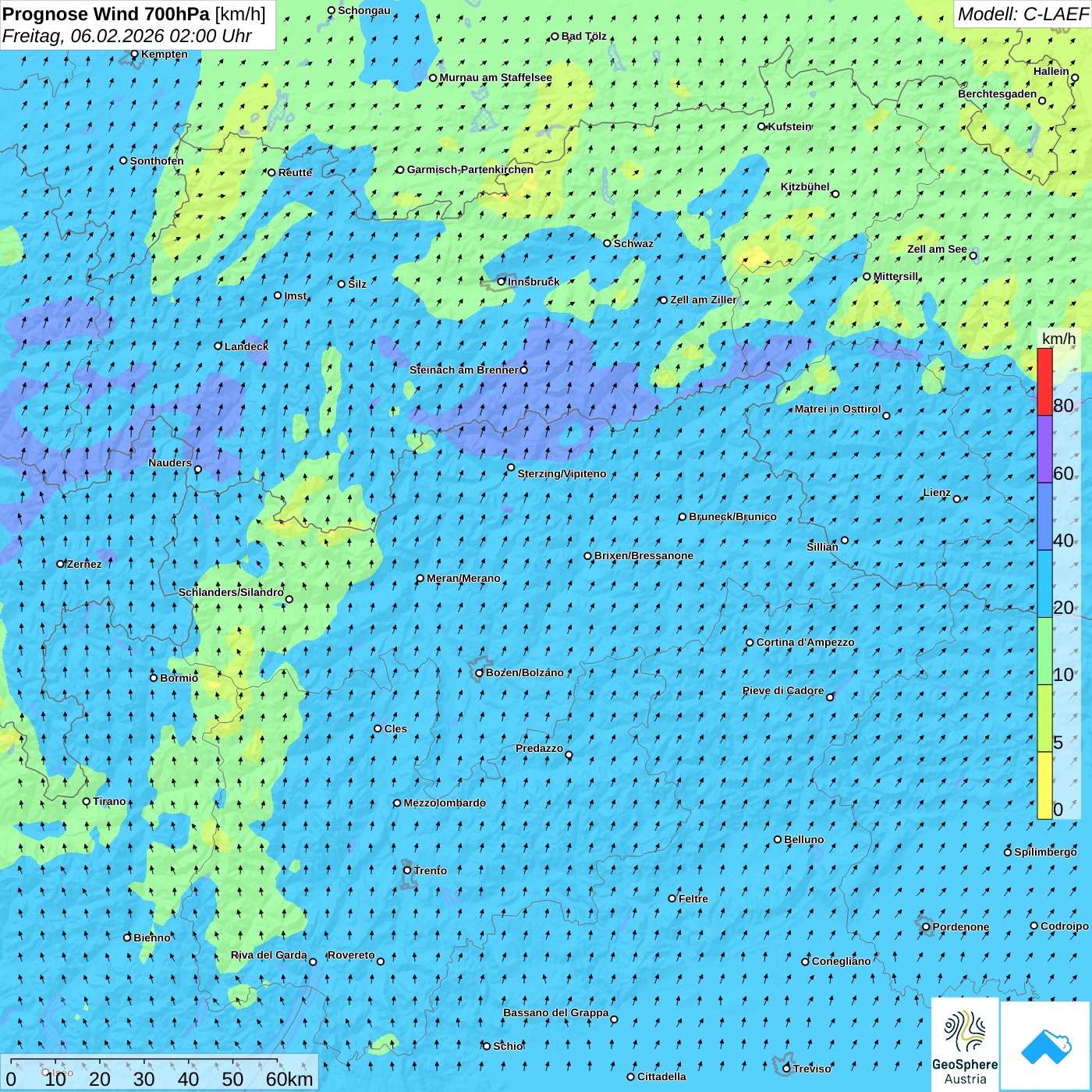This screenshot has height=1092, width=1092.
Task: Click the 'Reutte' label
Action: (x=295, y=172)
